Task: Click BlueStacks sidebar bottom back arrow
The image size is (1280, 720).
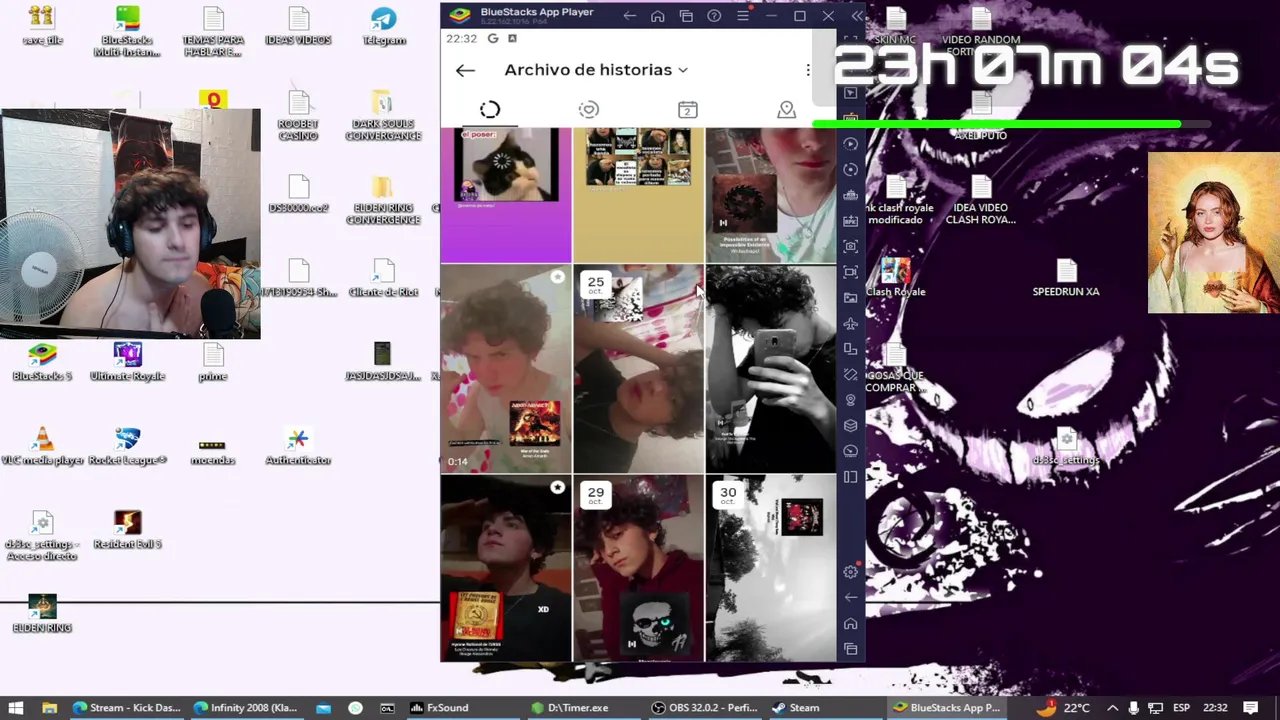Action: point(851,597)
